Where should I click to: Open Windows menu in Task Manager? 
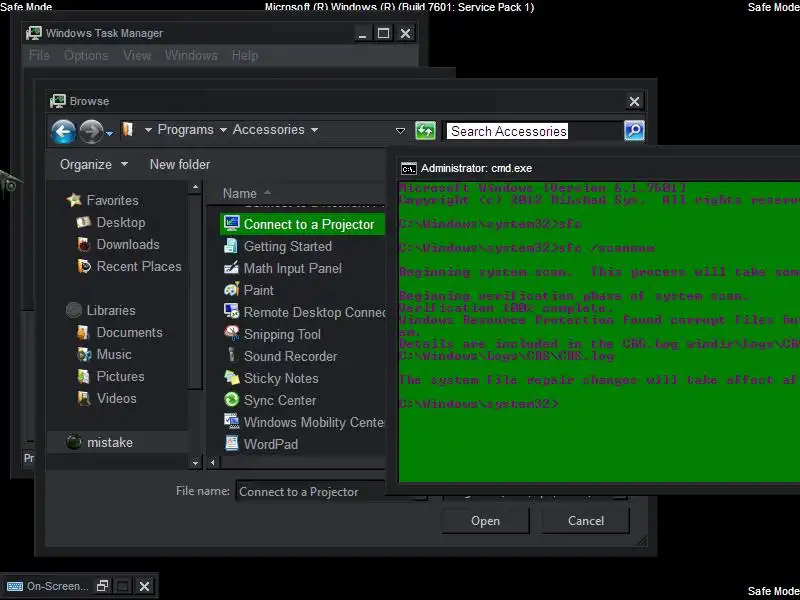[191, 55]
